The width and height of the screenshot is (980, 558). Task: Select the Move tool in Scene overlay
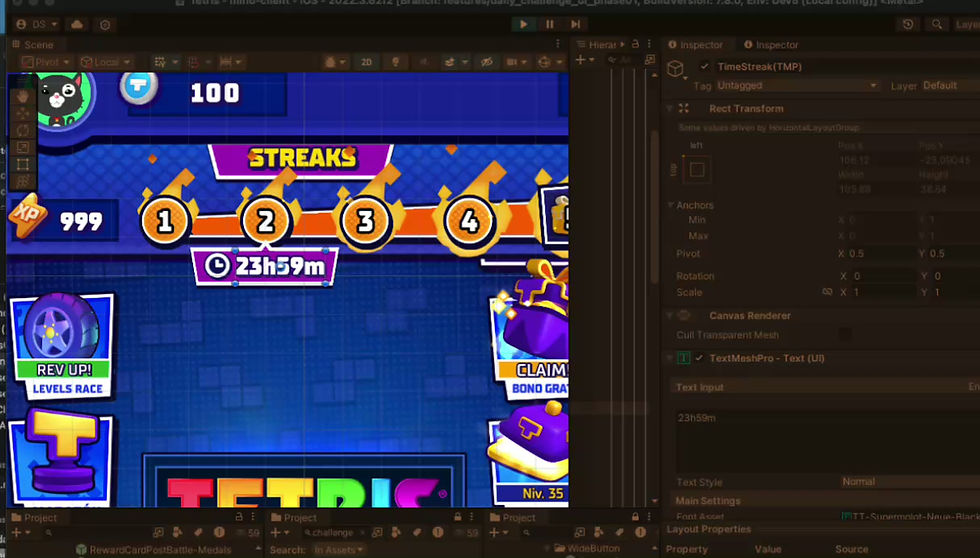point(22,114)
